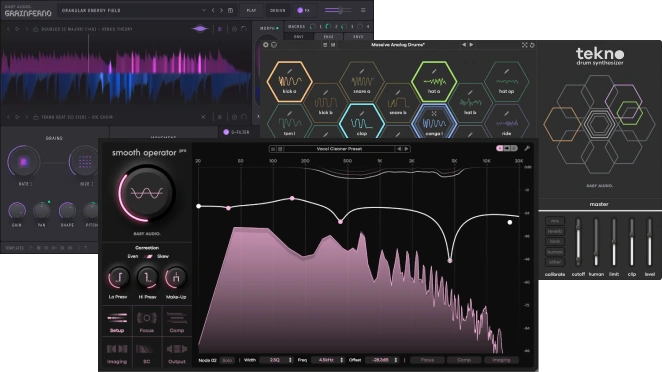Select the clap hexagon pad in Tekno
662x372 pixels.
(362, 122)
